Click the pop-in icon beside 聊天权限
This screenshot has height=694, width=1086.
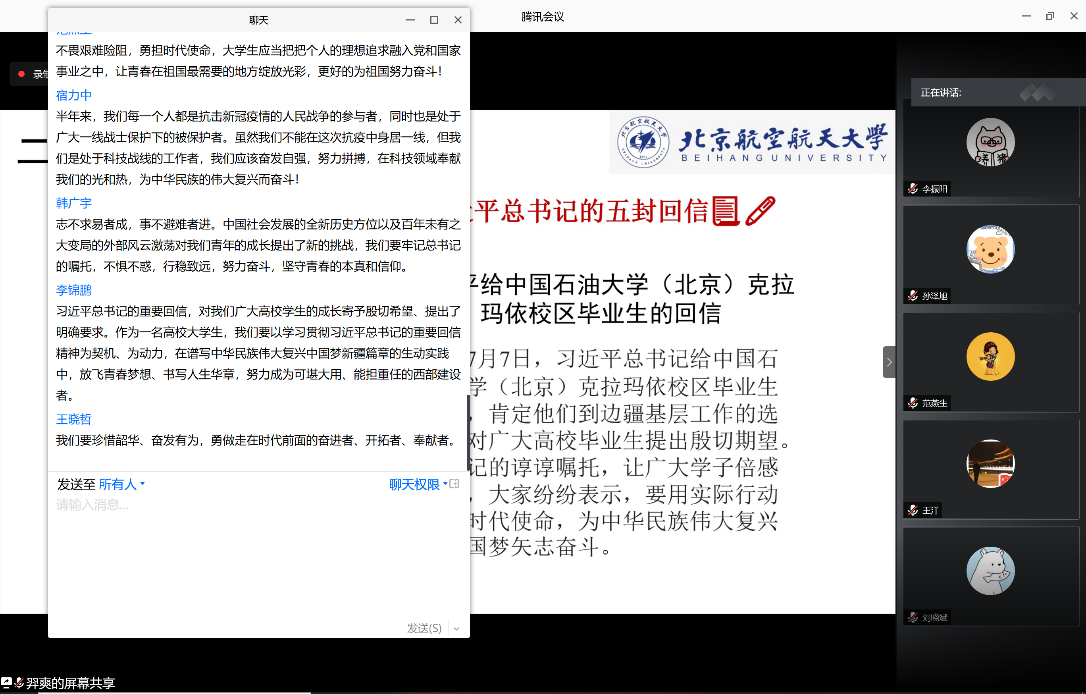(x=455, y=484)
